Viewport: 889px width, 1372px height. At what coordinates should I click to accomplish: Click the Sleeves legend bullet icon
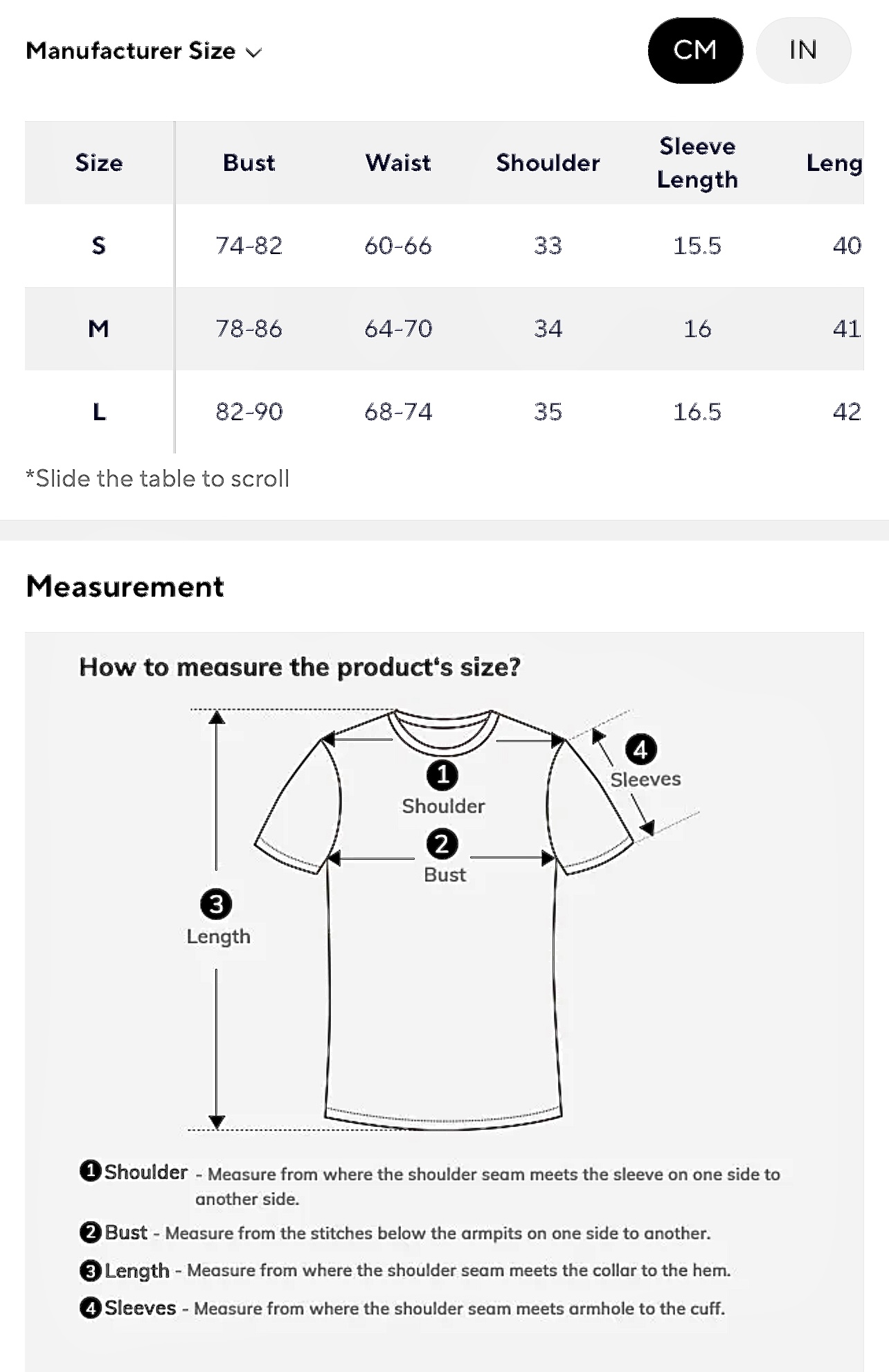(x=91, y=1308)
